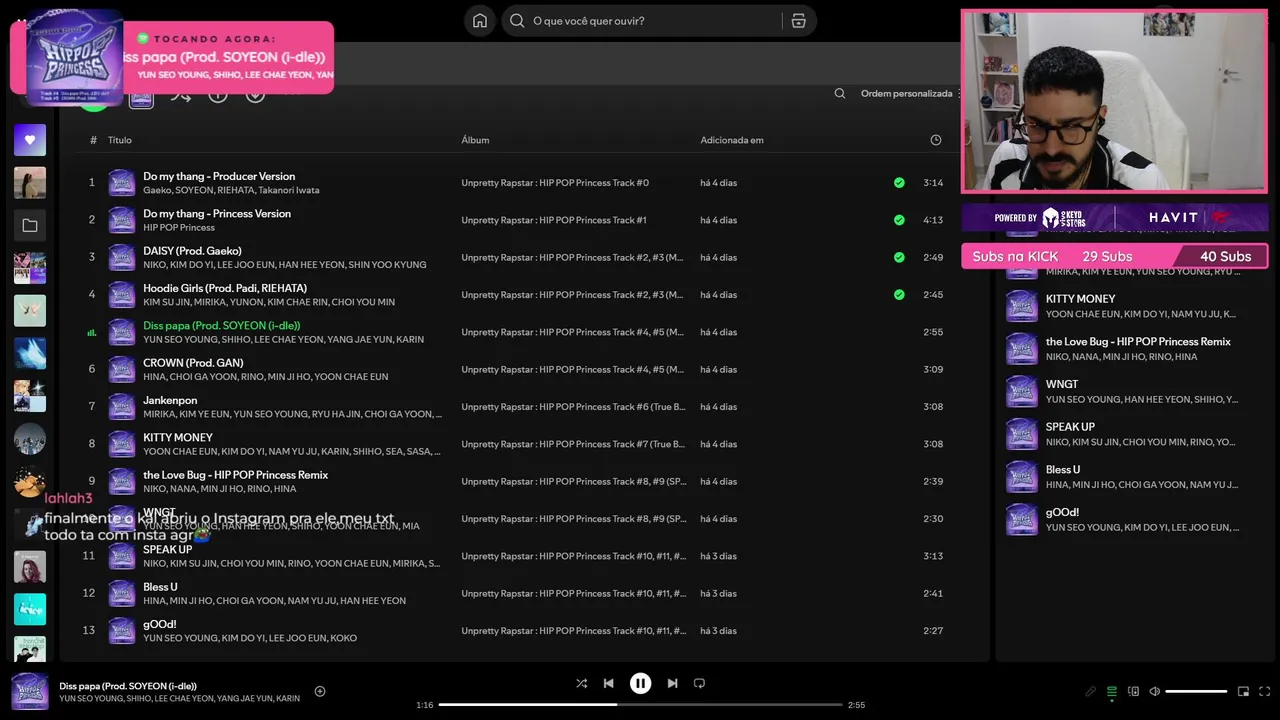Click há 3 dias date on gOOd! row
This screenshot has width=1280, height=720.
click(718, 631)
